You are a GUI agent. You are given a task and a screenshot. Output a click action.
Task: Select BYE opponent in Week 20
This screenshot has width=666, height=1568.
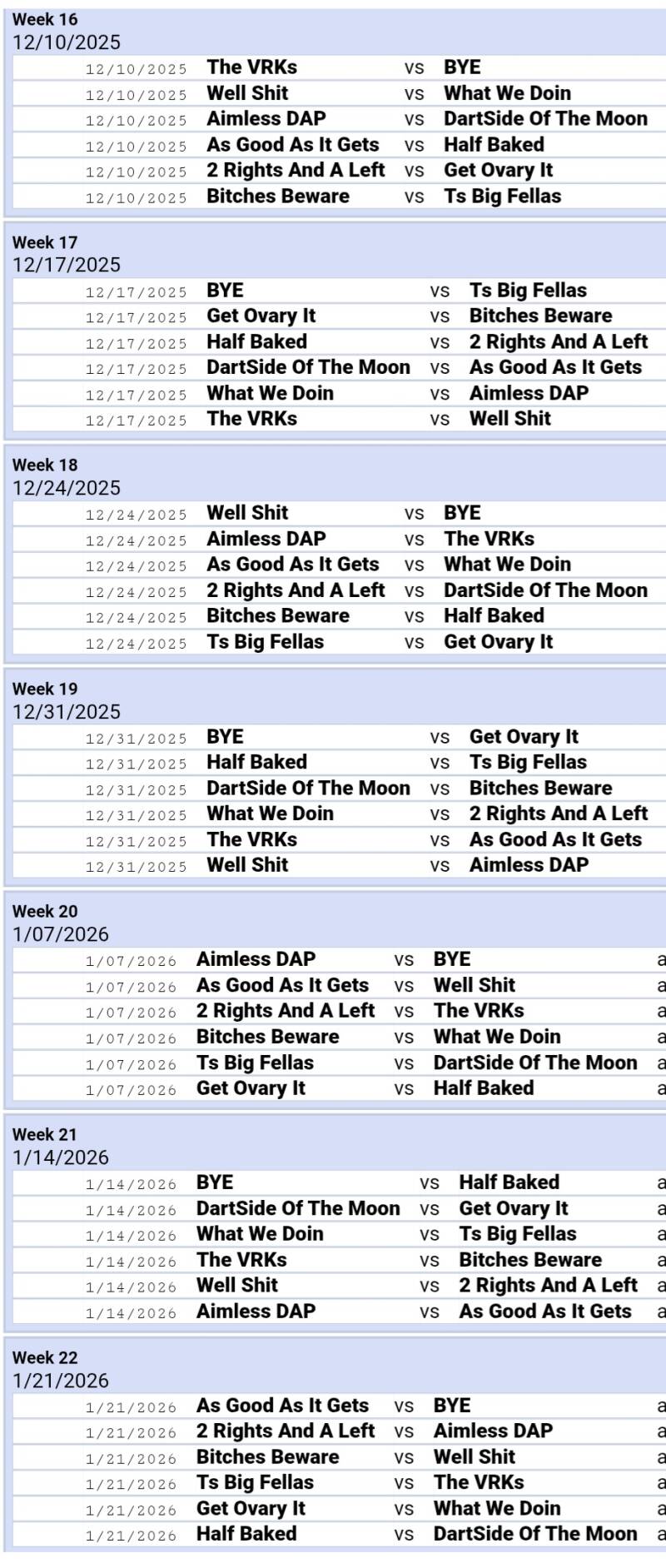(452, 959)
